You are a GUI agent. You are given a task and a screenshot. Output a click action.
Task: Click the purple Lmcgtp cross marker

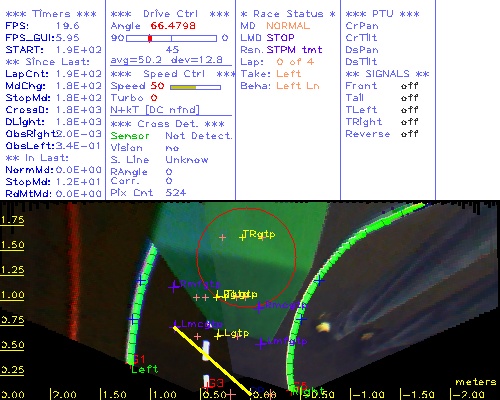pyautogui.click(x=176, y=324)
